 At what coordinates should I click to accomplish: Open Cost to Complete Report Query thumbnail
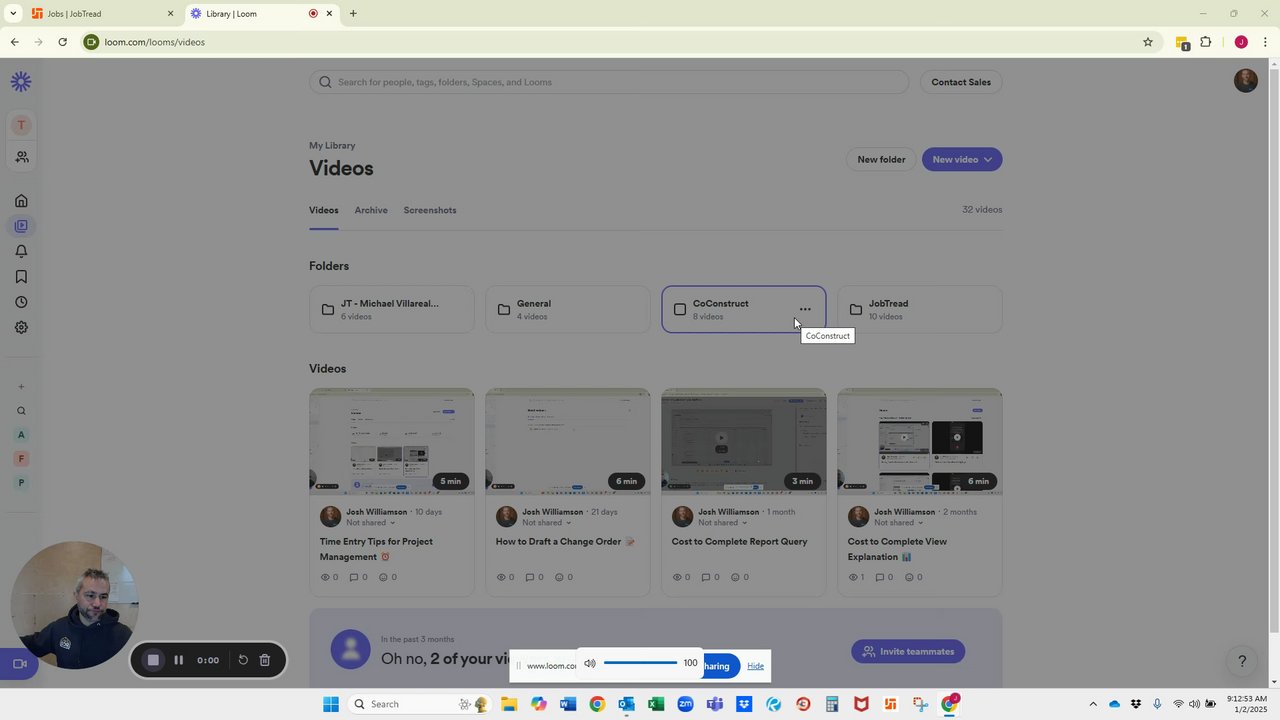coord(744,441)
